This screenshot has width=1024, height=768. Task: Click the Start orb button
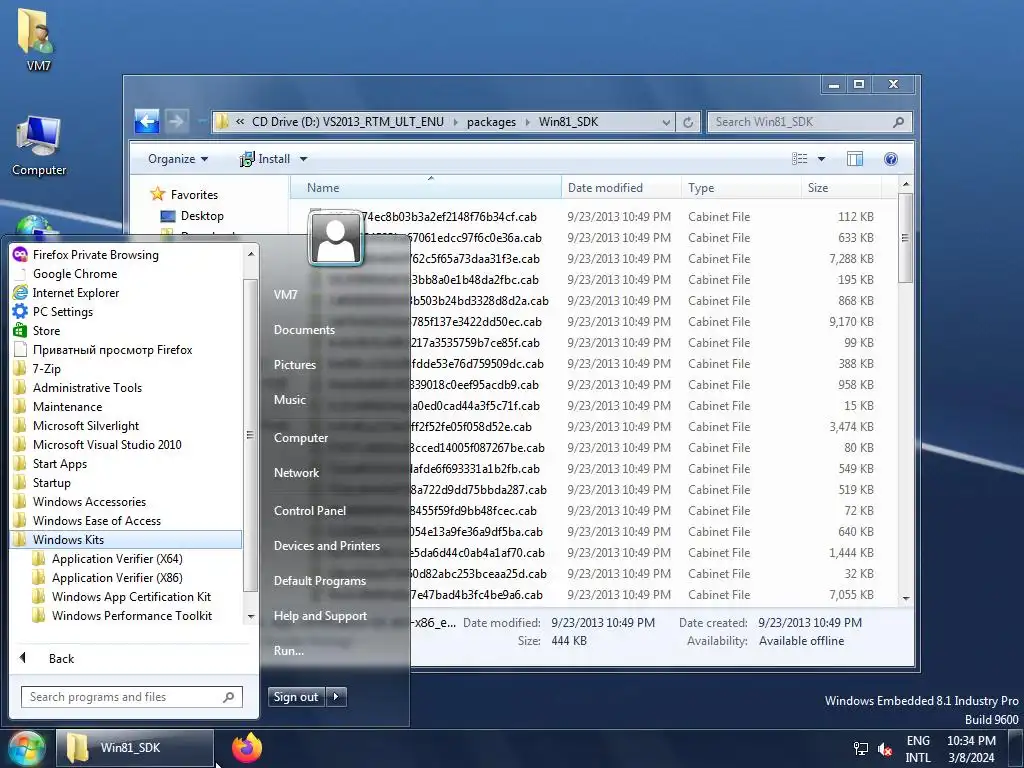(x=25, y=748)
